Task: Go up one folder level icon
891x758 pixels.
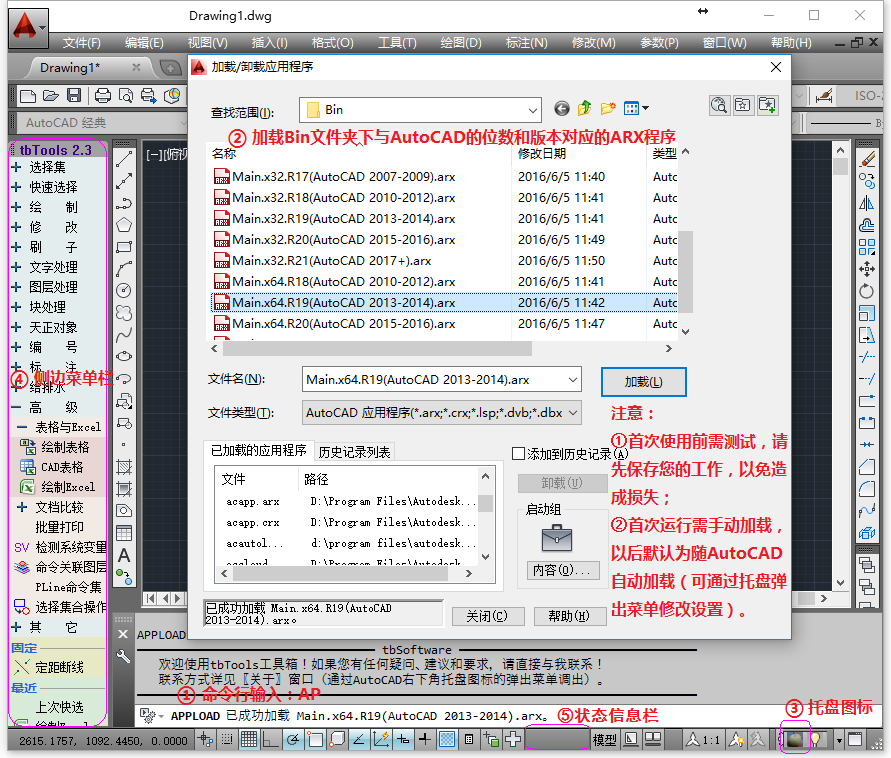Action: (584, 108)
